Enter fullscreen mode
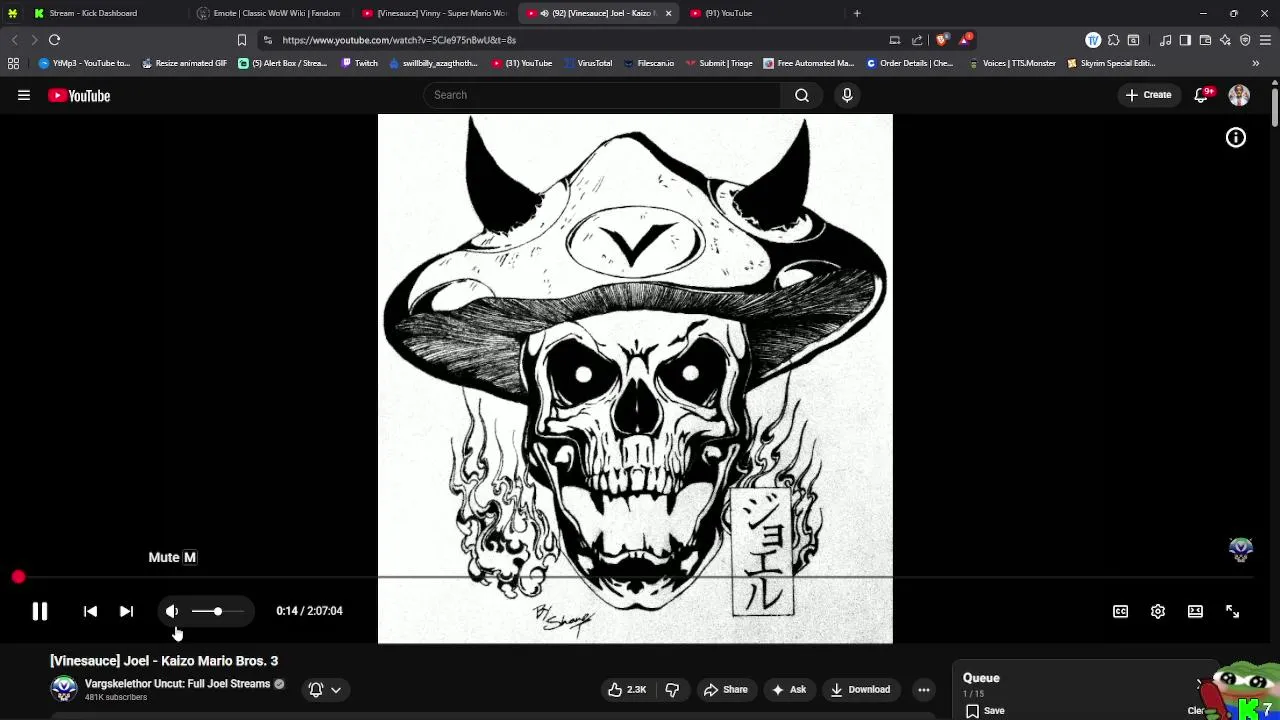The image size is (1280, 720). point(1232,611)
